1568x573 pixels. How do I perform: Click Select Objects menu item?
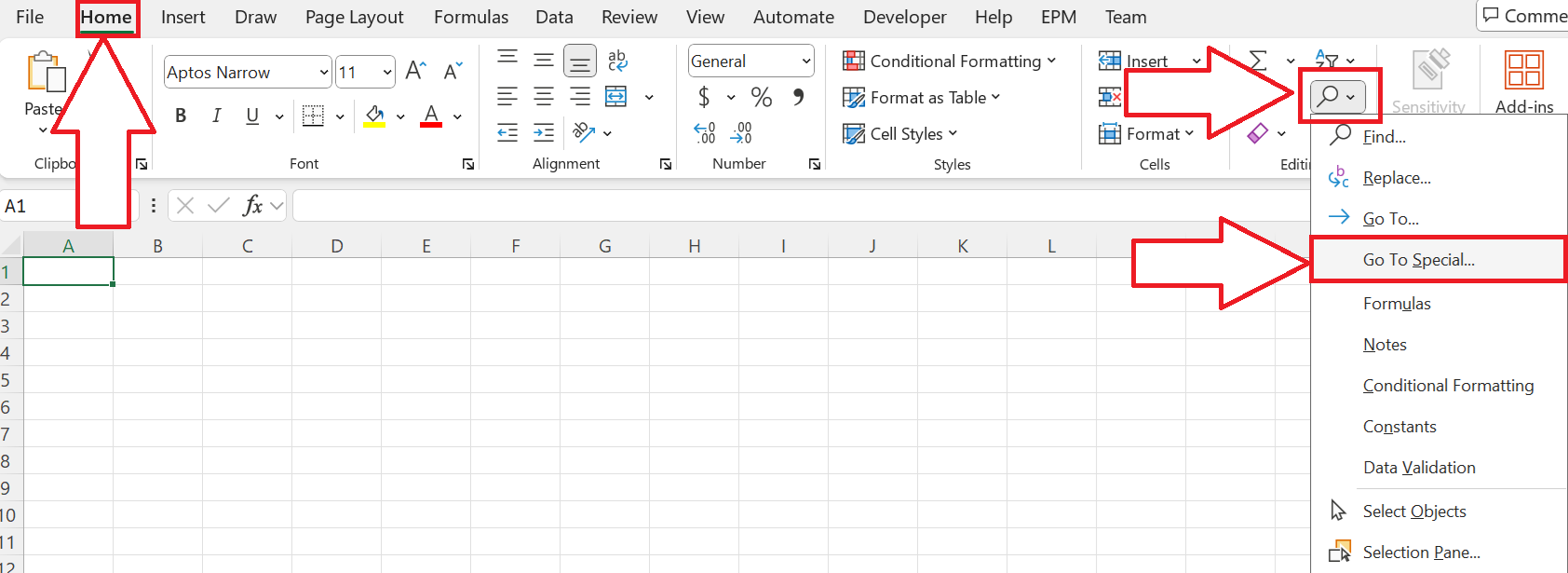1439,511
